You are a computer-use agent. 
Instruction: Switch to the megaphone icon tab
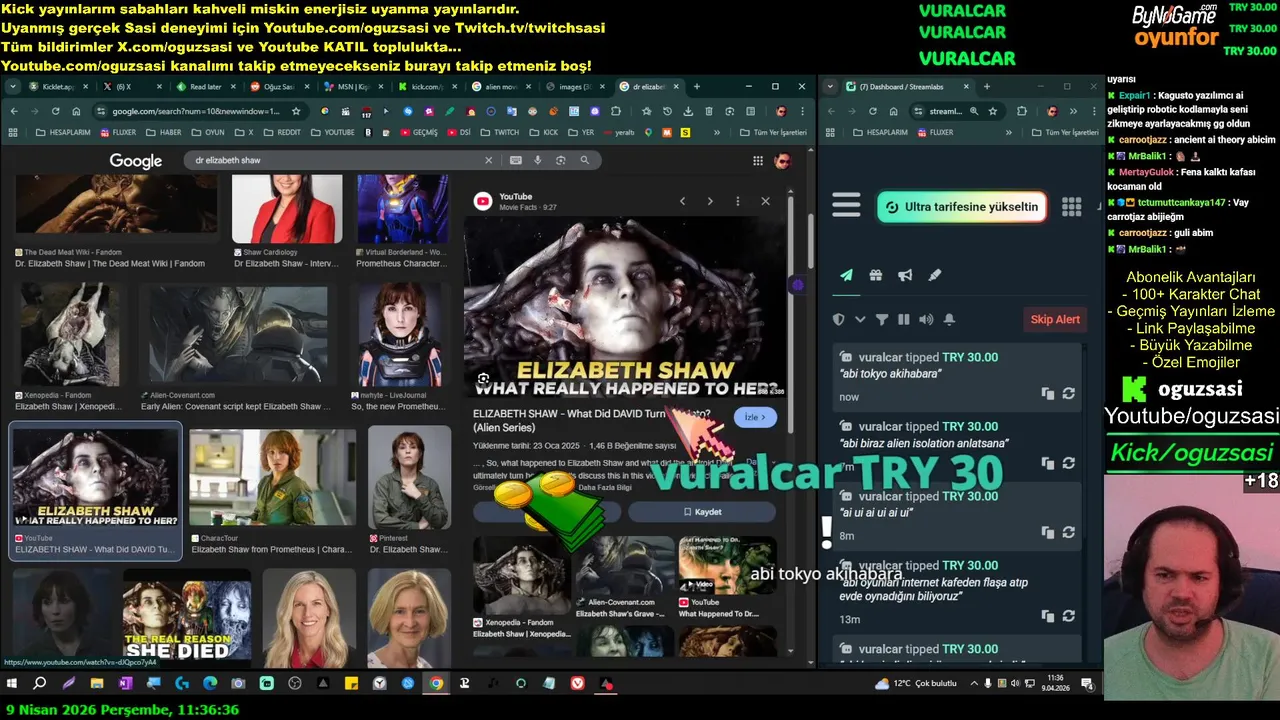[x=905, y=275]
